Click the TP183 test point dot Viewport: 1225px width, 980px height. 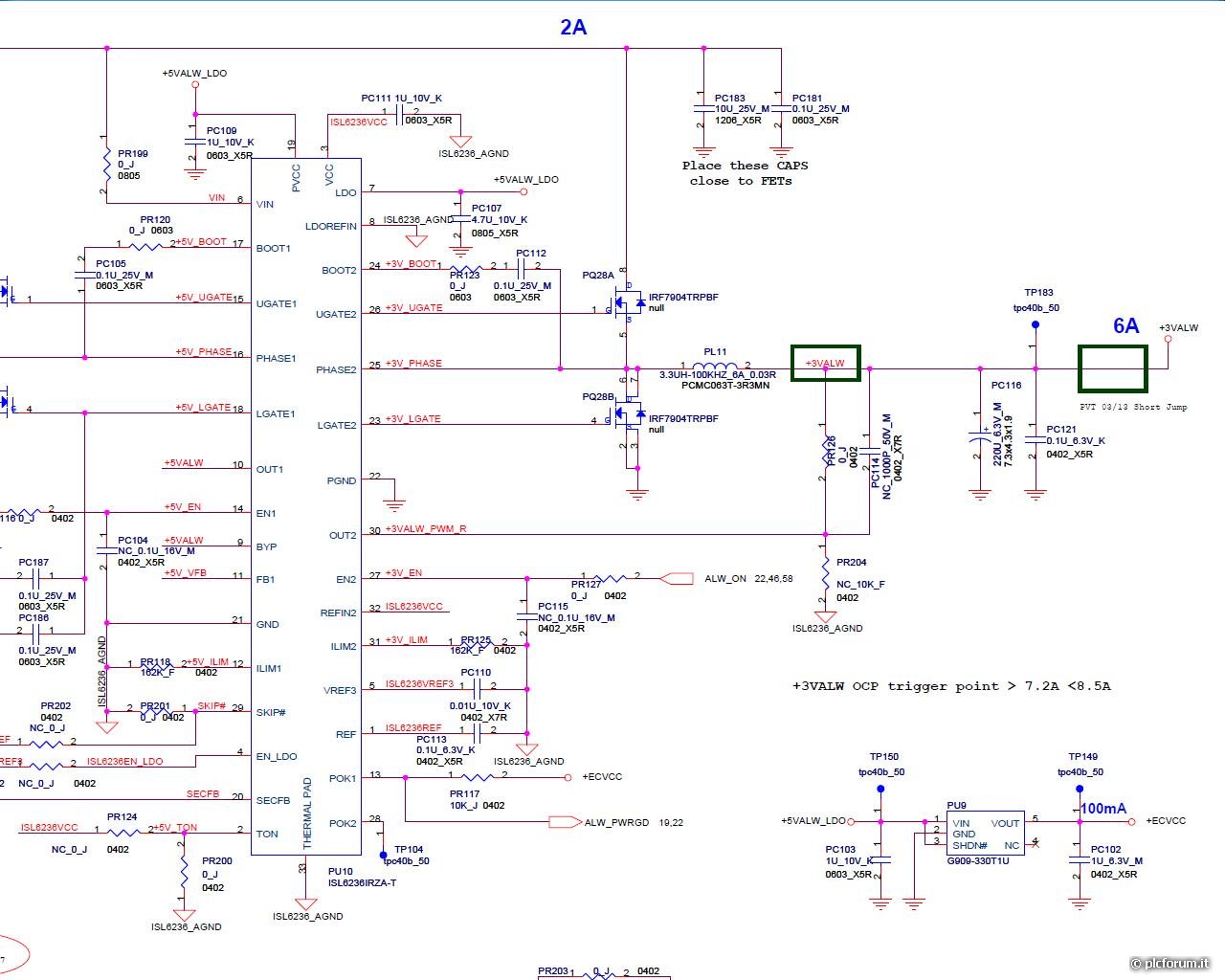click(x=1035, y=325)
